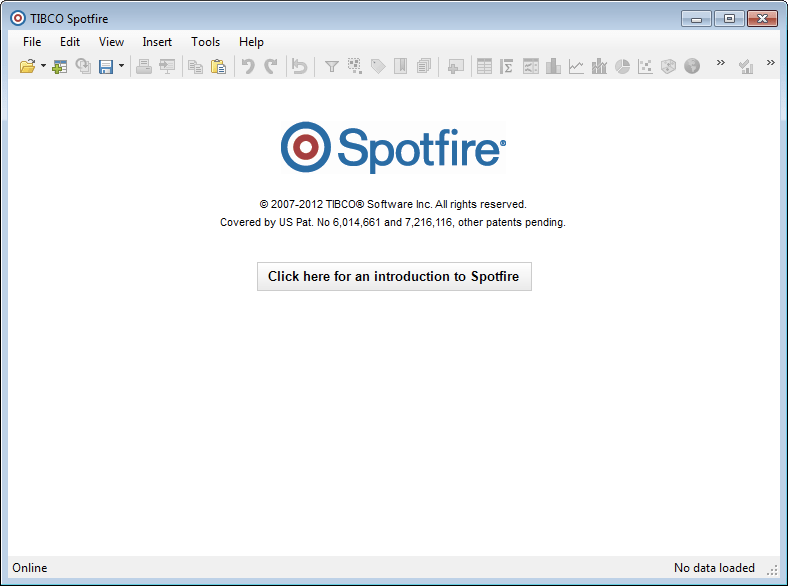Open the Tools menu

(206, 42)
